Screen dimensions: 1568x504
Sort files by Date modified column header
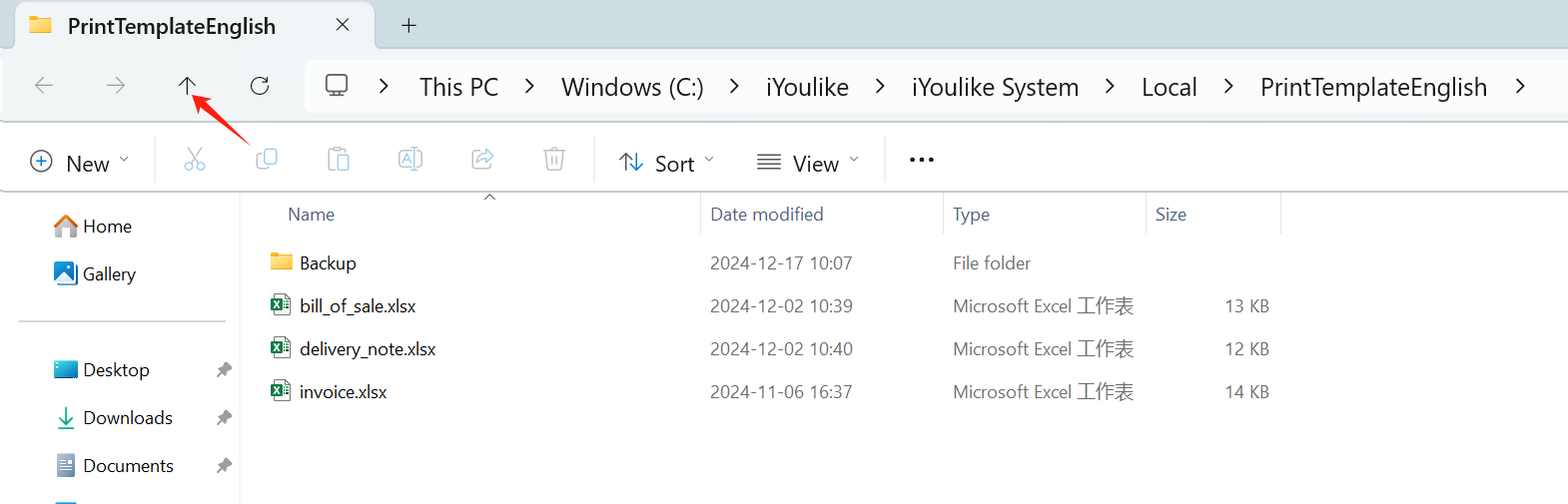pos(767,215)
